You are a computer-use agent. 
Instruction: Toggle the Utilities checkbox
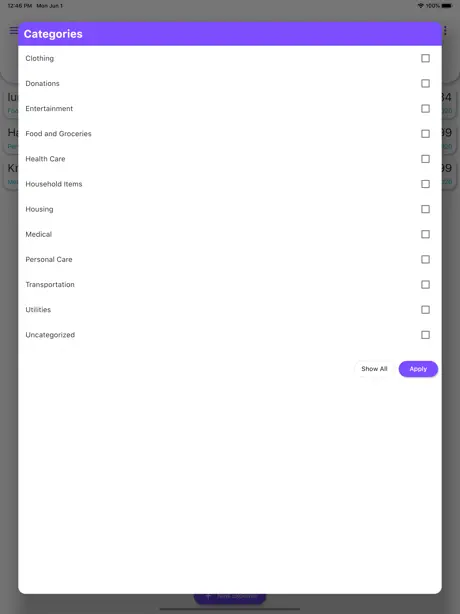(425, 310)
